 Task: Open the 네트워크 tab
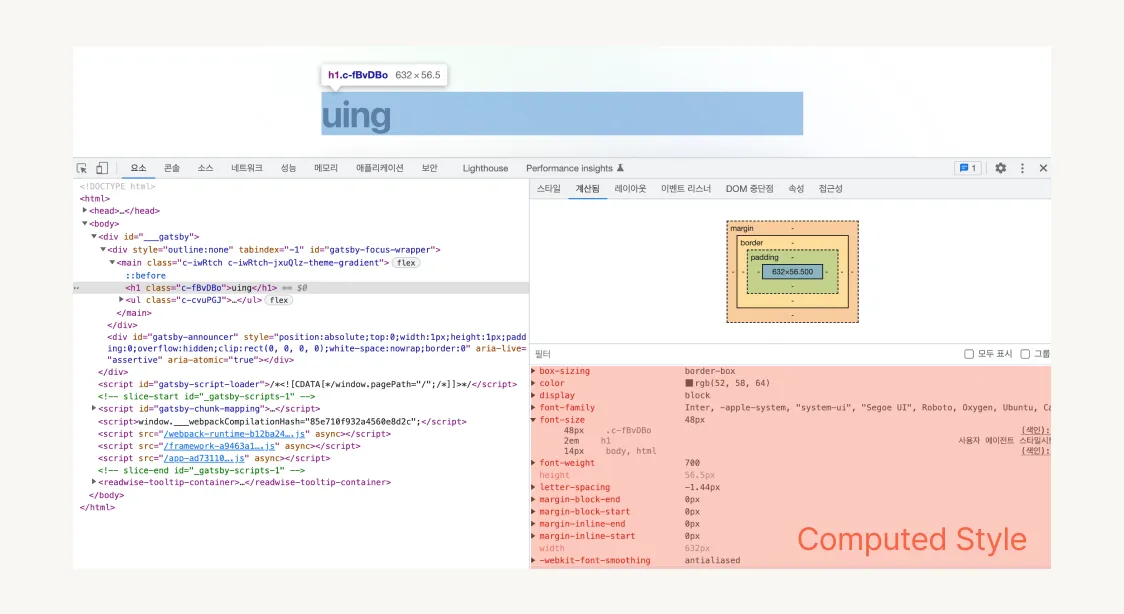(247, 168)
